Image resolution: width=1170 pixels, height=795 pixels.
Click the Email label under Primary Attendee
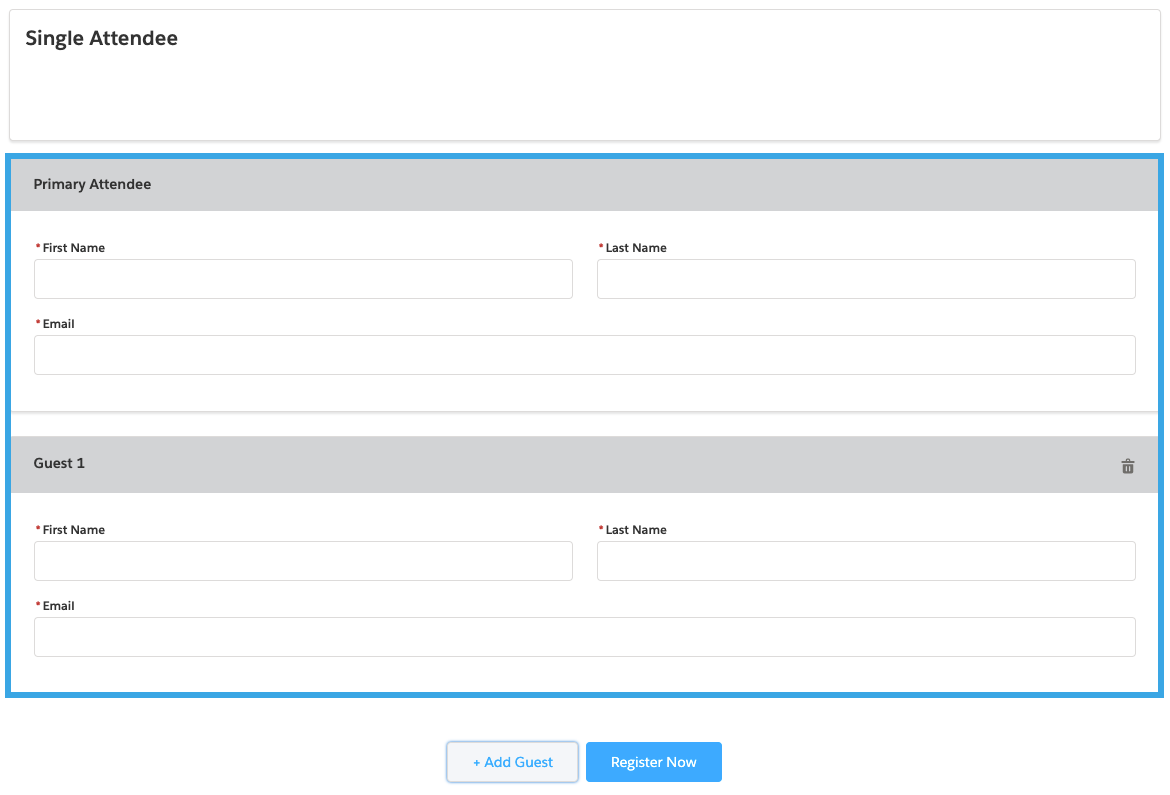58,324
